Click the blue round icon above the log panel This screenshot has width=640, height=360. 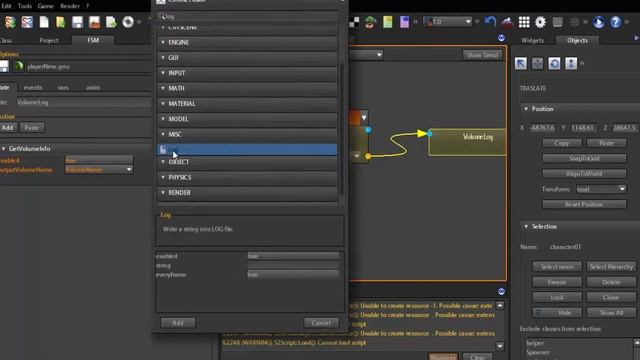click(501, 291)
